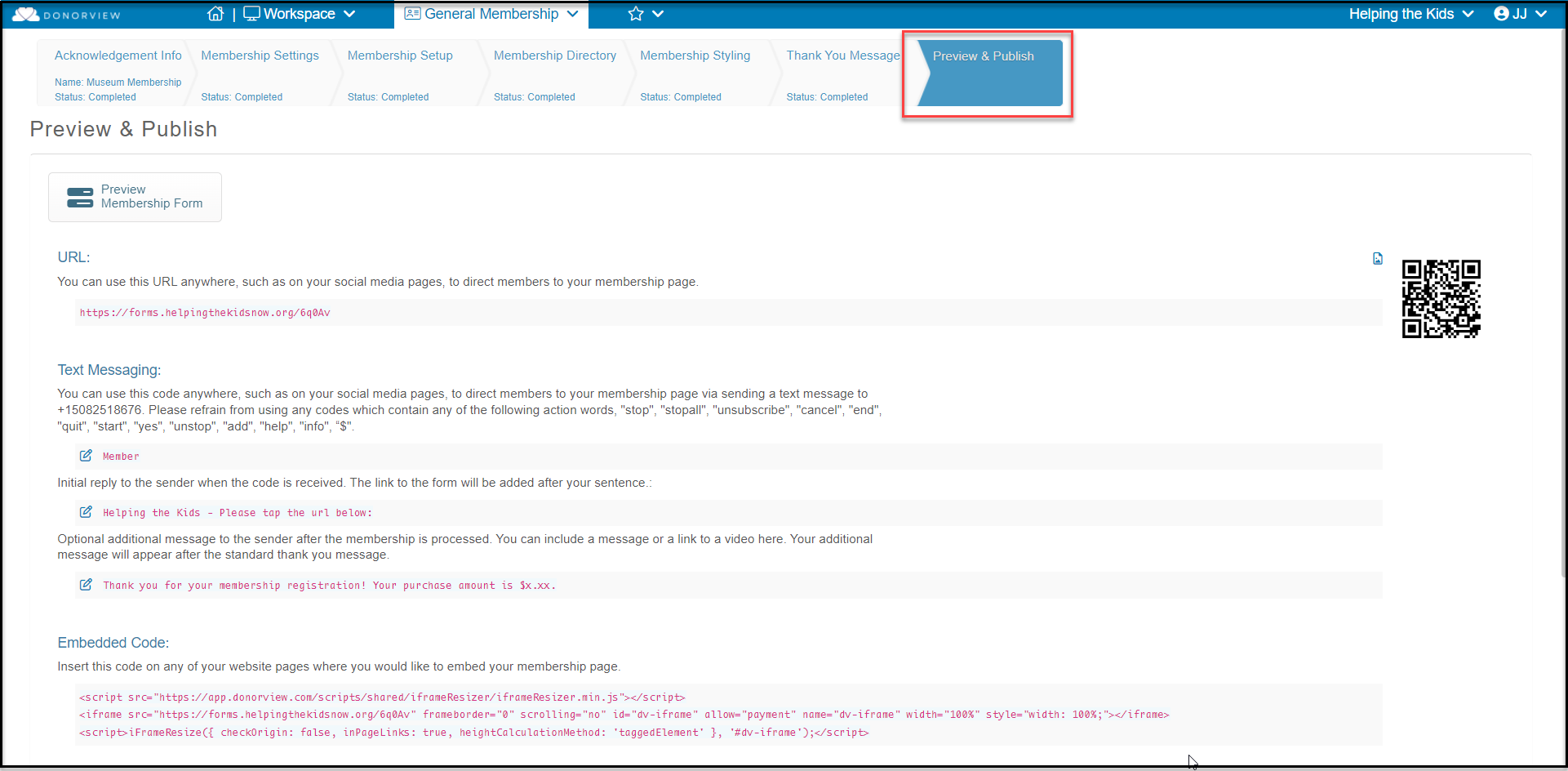Click the iFrameResize script code line
Viewport: 1568px width, 771px height.
point(473,733)
